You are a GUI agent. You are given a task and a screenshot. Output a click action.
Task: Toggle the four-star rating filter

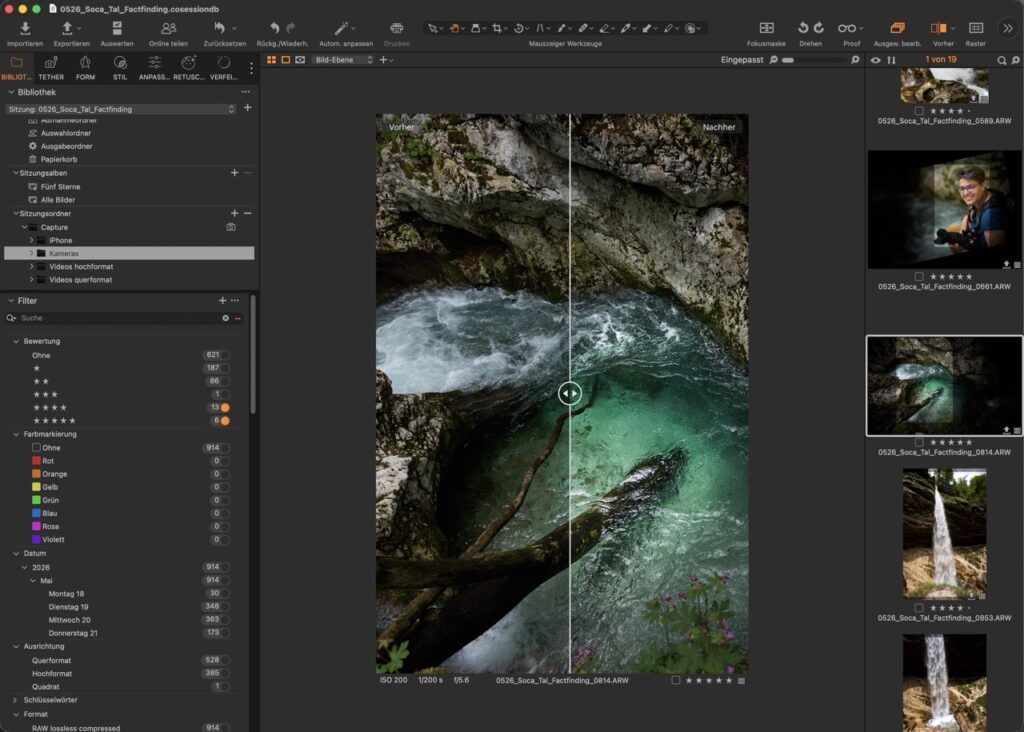(x=225, y=407)
